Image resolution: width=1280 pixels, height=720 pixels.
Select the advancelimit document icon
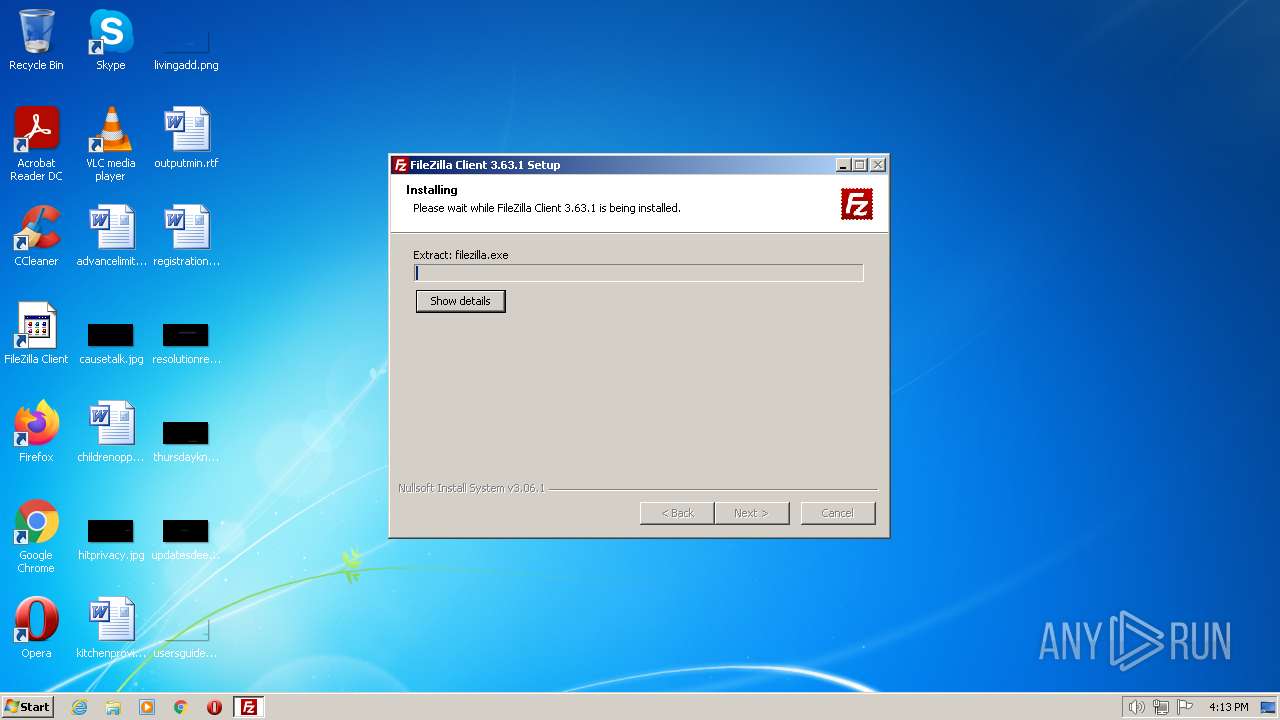coord(111,236)
